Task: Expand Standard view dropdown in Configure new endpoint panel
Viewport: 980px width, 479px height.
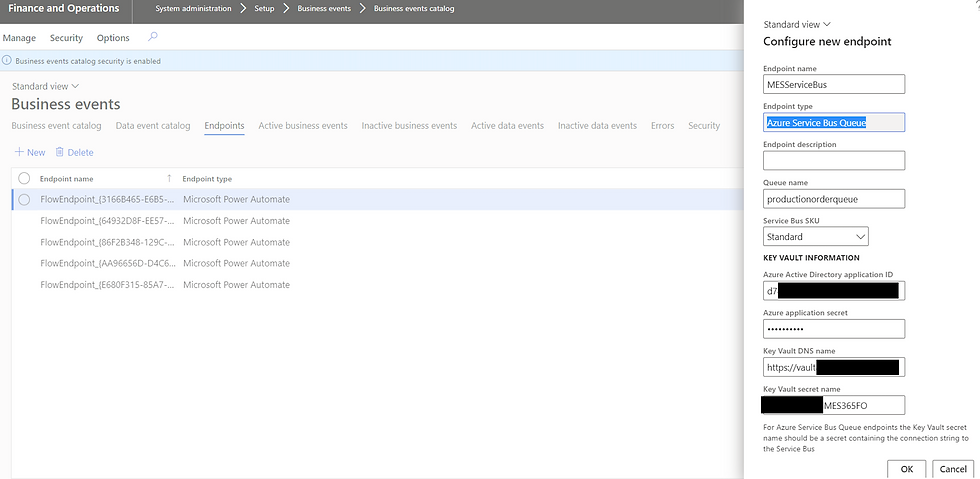Action: click(x=797, y=24)
